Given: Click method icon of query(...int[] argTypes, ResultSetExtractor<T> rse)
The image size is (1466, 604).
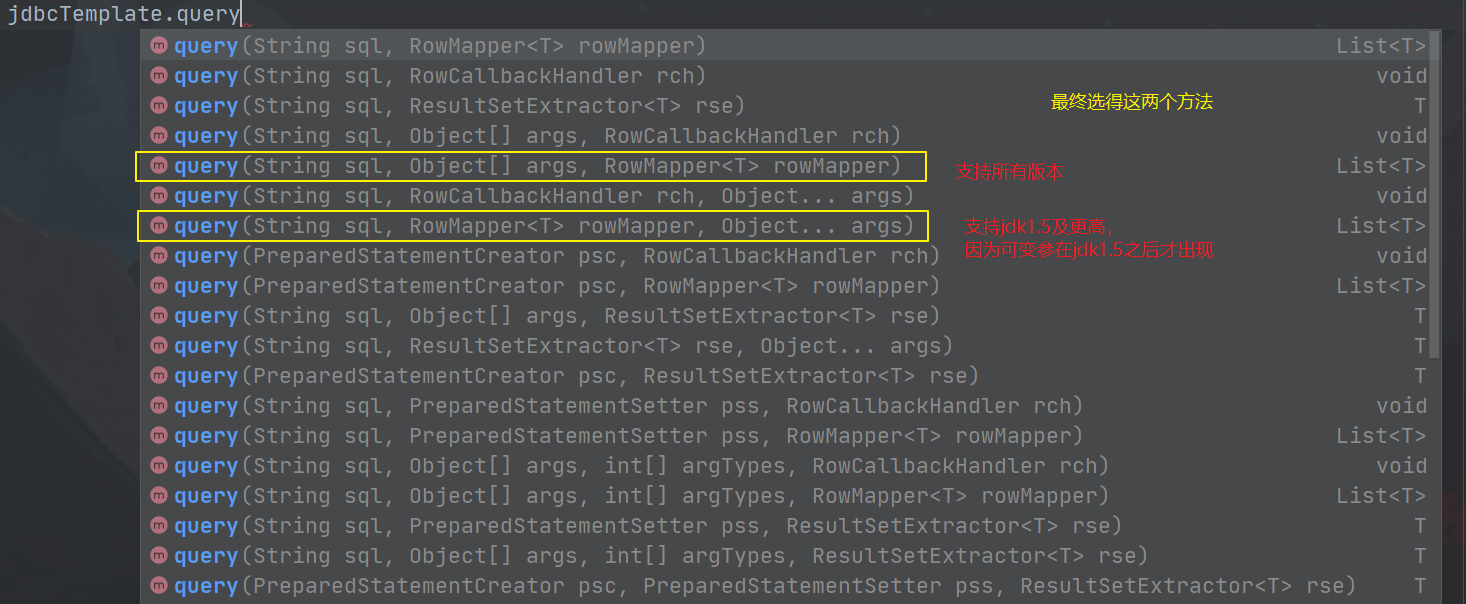Looking at the screenshot, I should point(158,556).
